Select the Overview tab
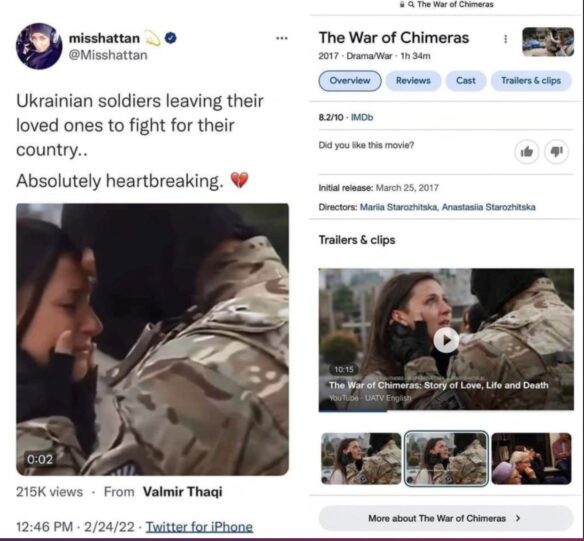This screenshot has width=584, height=541. 350,80
